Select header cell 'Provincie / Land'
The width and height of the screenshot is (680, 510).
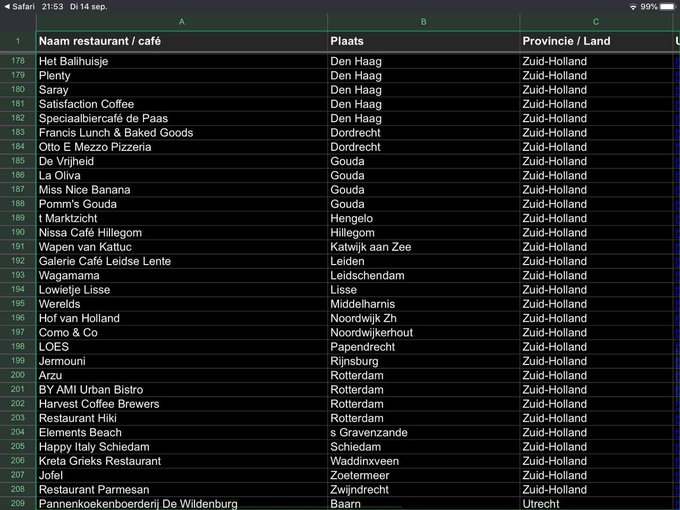click(596, 41)
